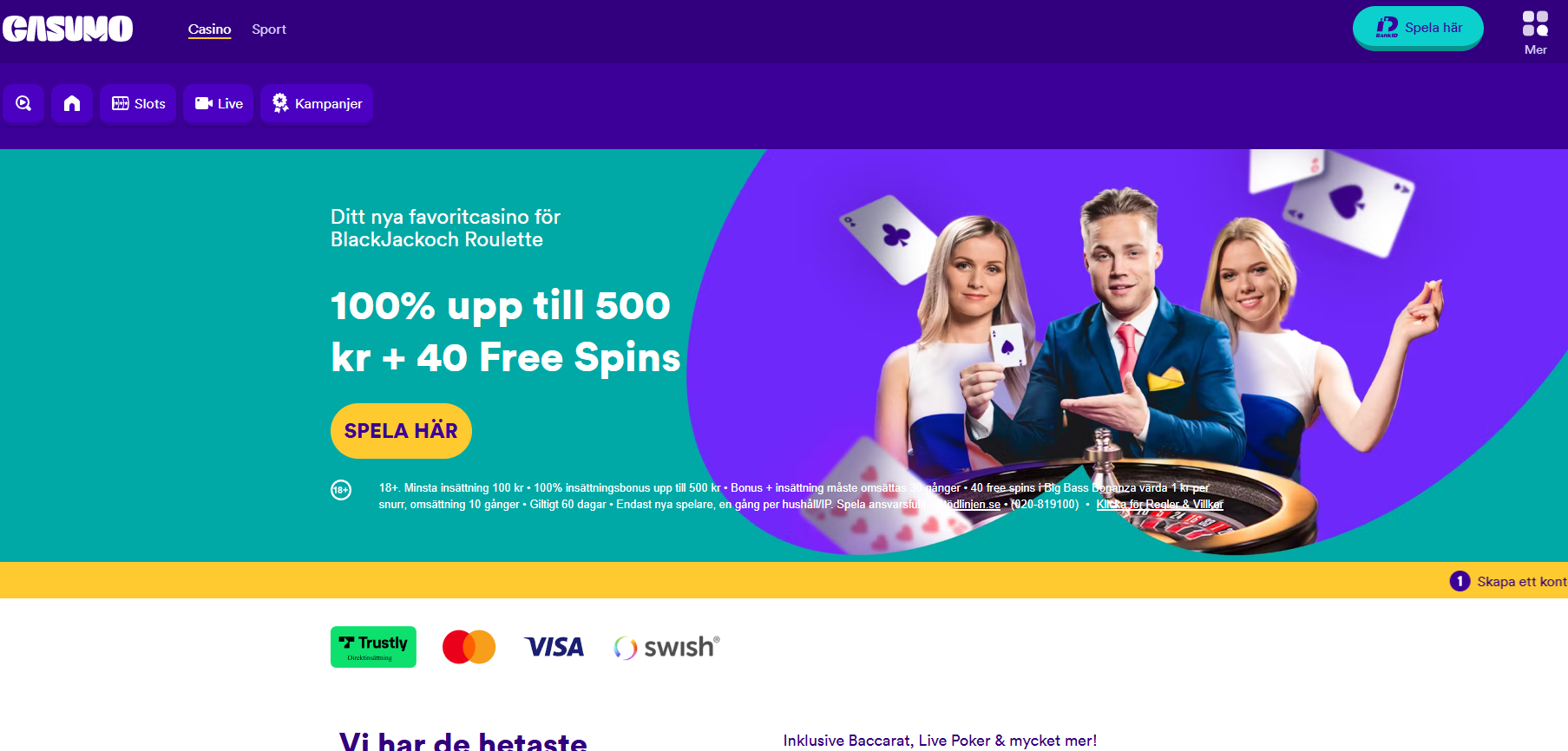Open the Mer grid menu icon
Image resolution: width=1568 pixels, height=751 pixels.
pyautogui.click(x=1535, y=33)
